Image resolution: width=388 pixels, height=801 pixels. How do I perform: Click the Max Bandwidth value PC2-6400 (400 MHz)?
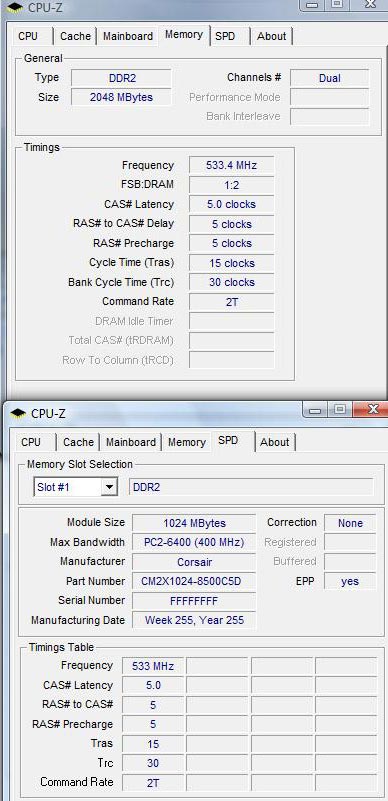[x=194, y=543]
